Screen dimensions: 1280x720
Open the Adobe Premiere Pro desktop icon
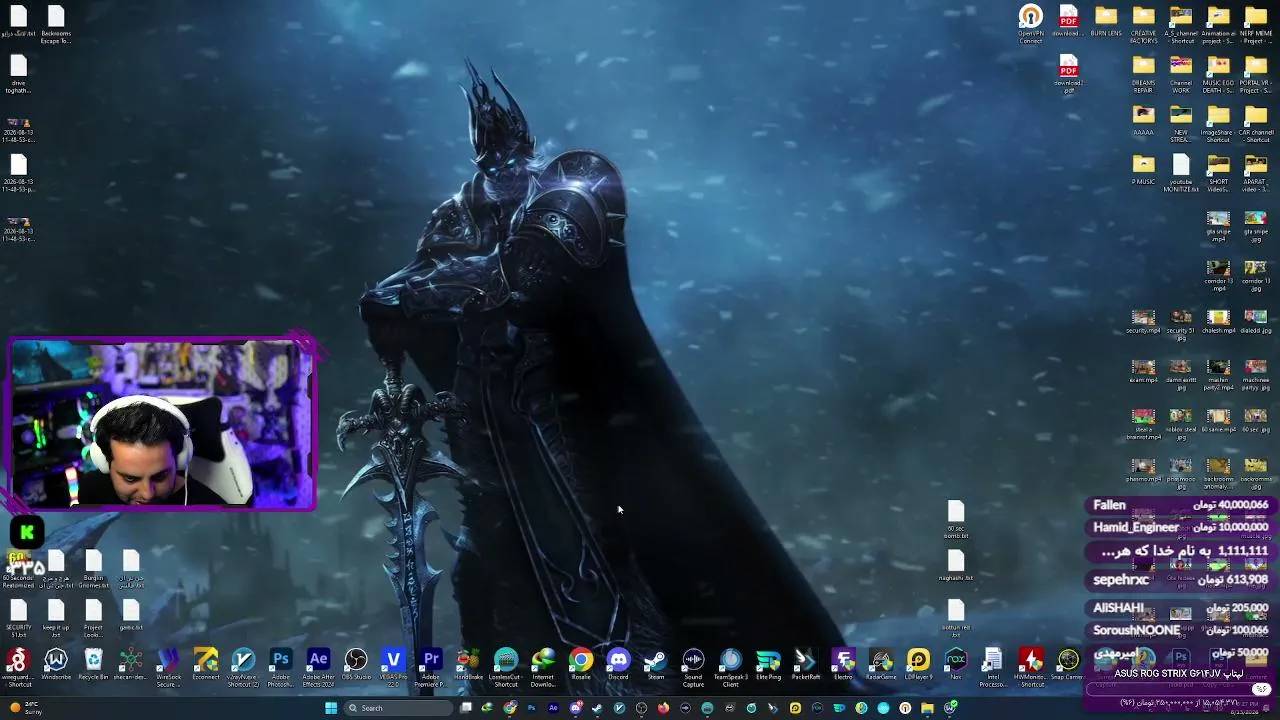pyautogui.click(x=431, y=668)
